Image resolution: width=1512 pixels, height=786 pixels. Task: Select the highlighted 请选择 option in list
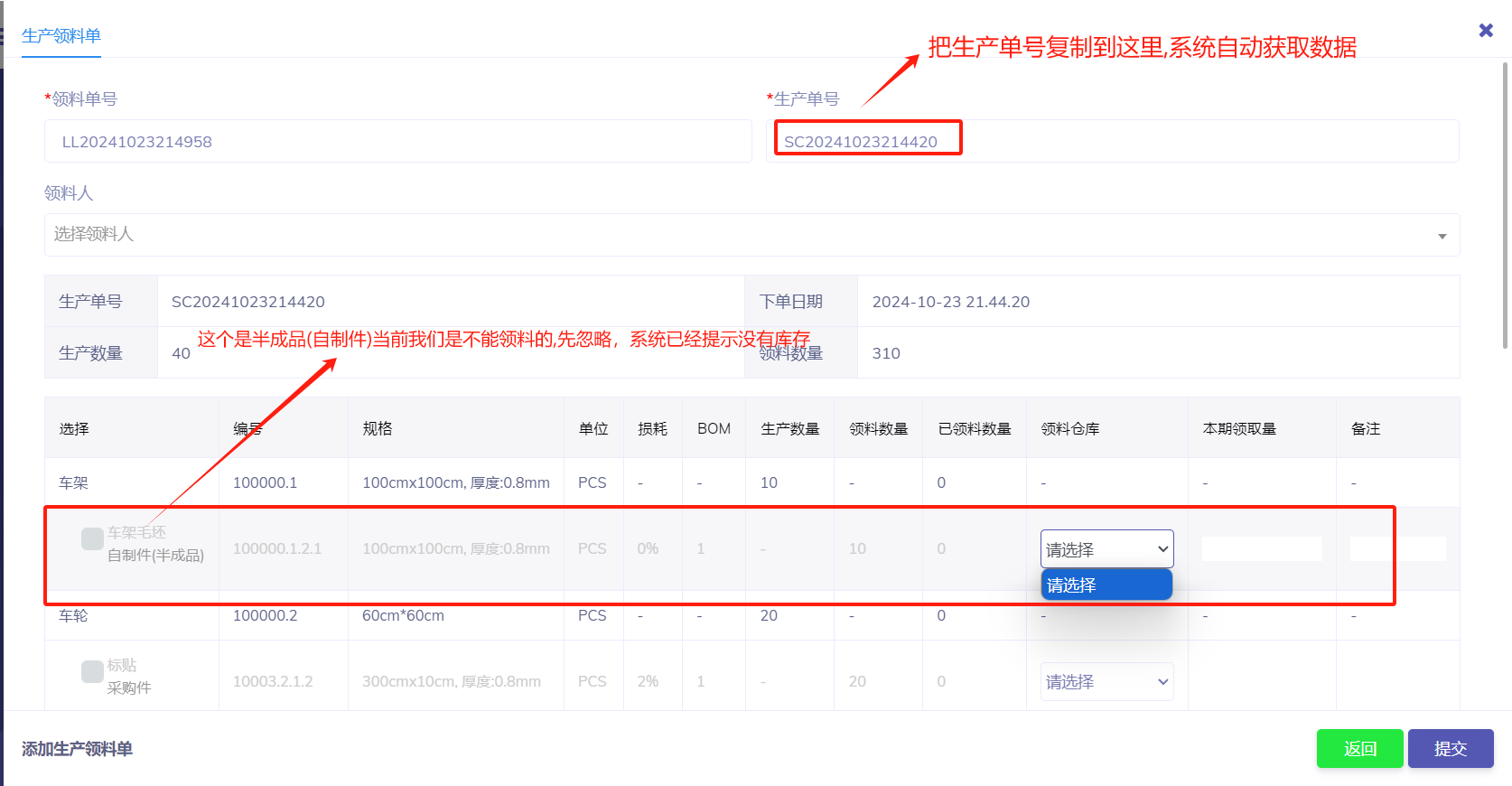pyautogui.click(x=1106, y=585)
